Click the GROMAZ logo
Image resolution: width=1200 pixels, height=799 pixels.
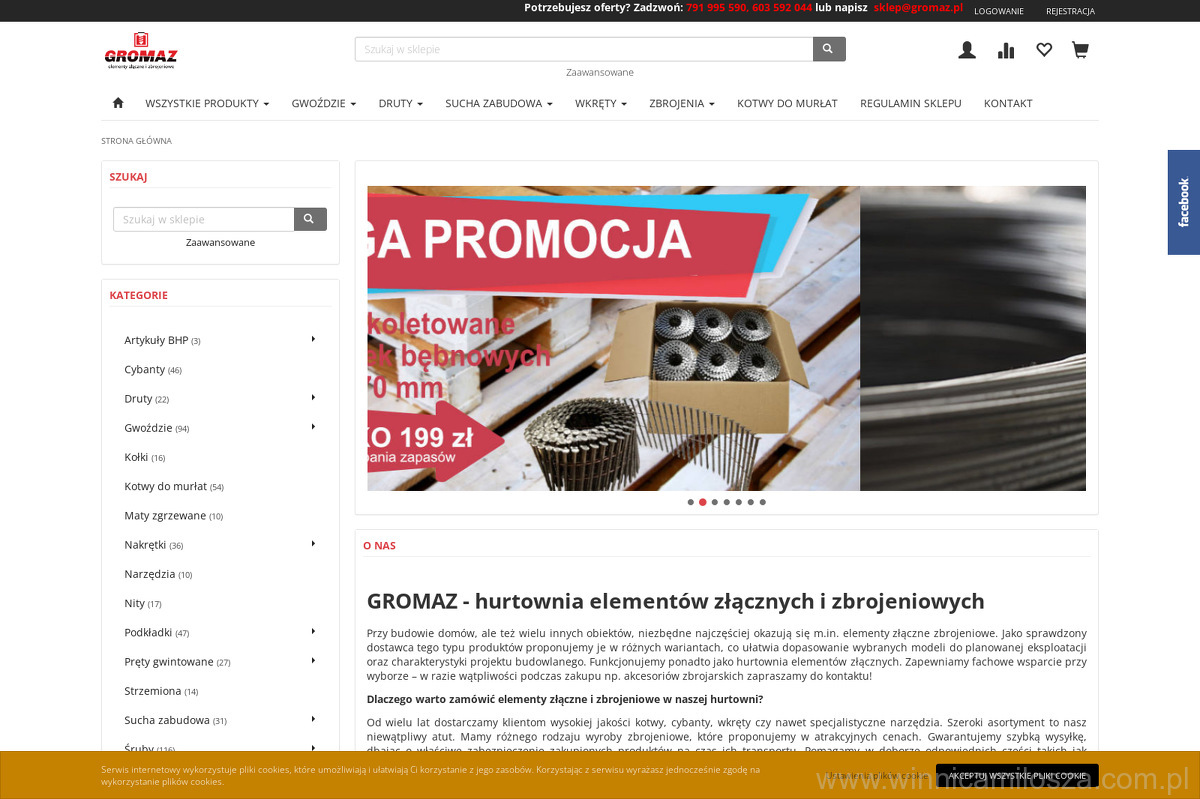pos(141,51)
